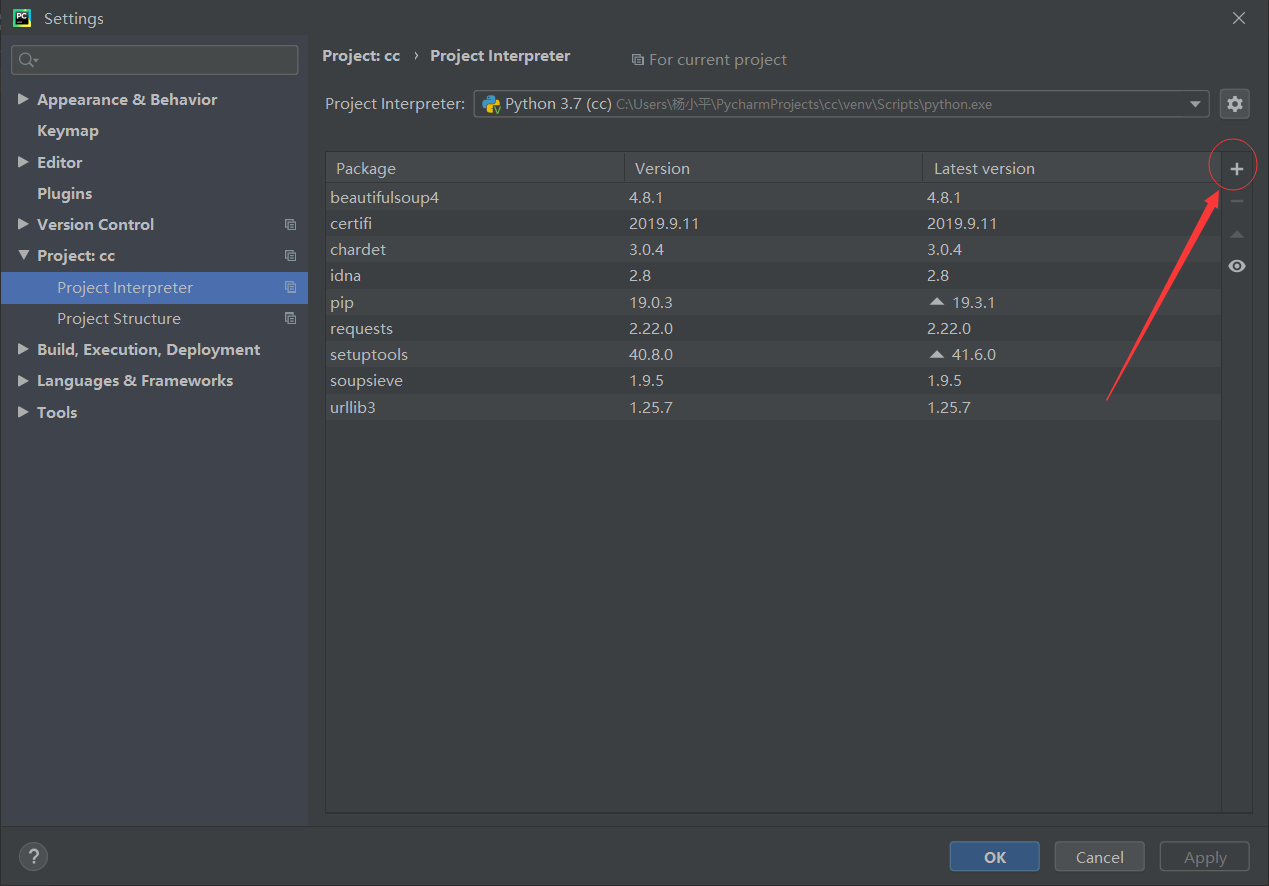
Task: Close the Settings dialog
Action: click(x=1239, y=18)
